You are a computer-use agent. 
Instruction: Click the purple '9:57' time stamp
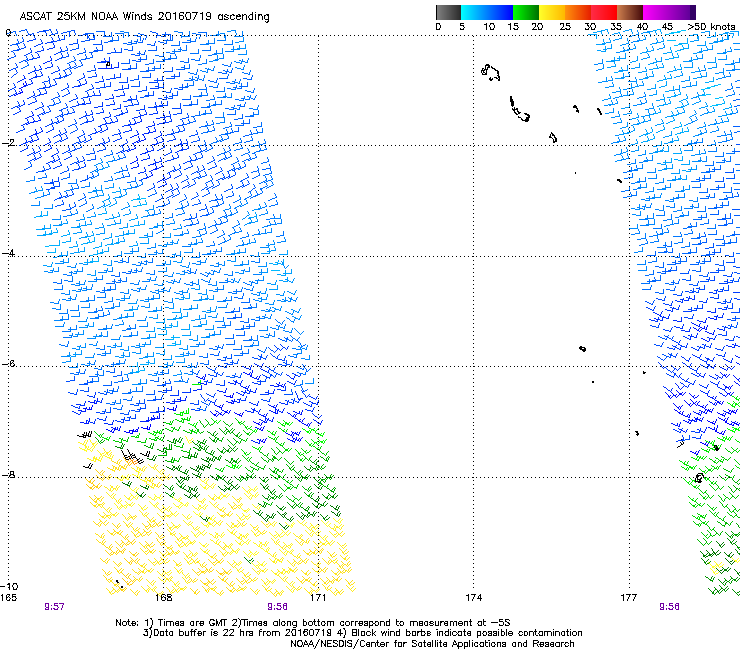point(54,607)
